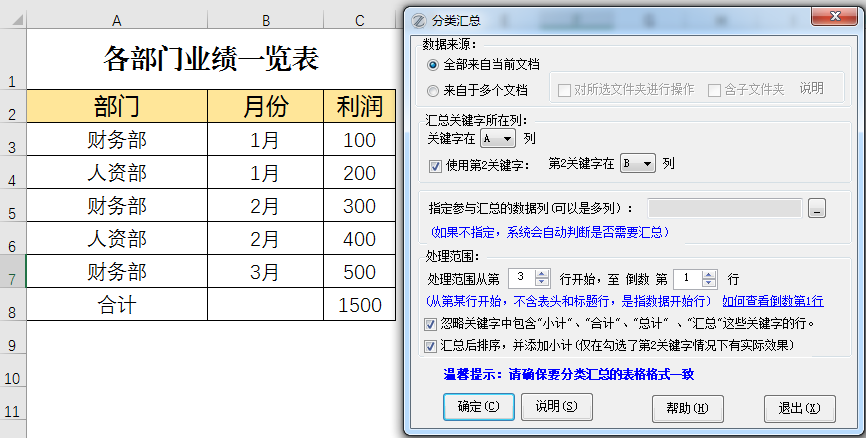Click the data column range picker button
This screenshot has width=866, height=438.
[x=817, y=208]
